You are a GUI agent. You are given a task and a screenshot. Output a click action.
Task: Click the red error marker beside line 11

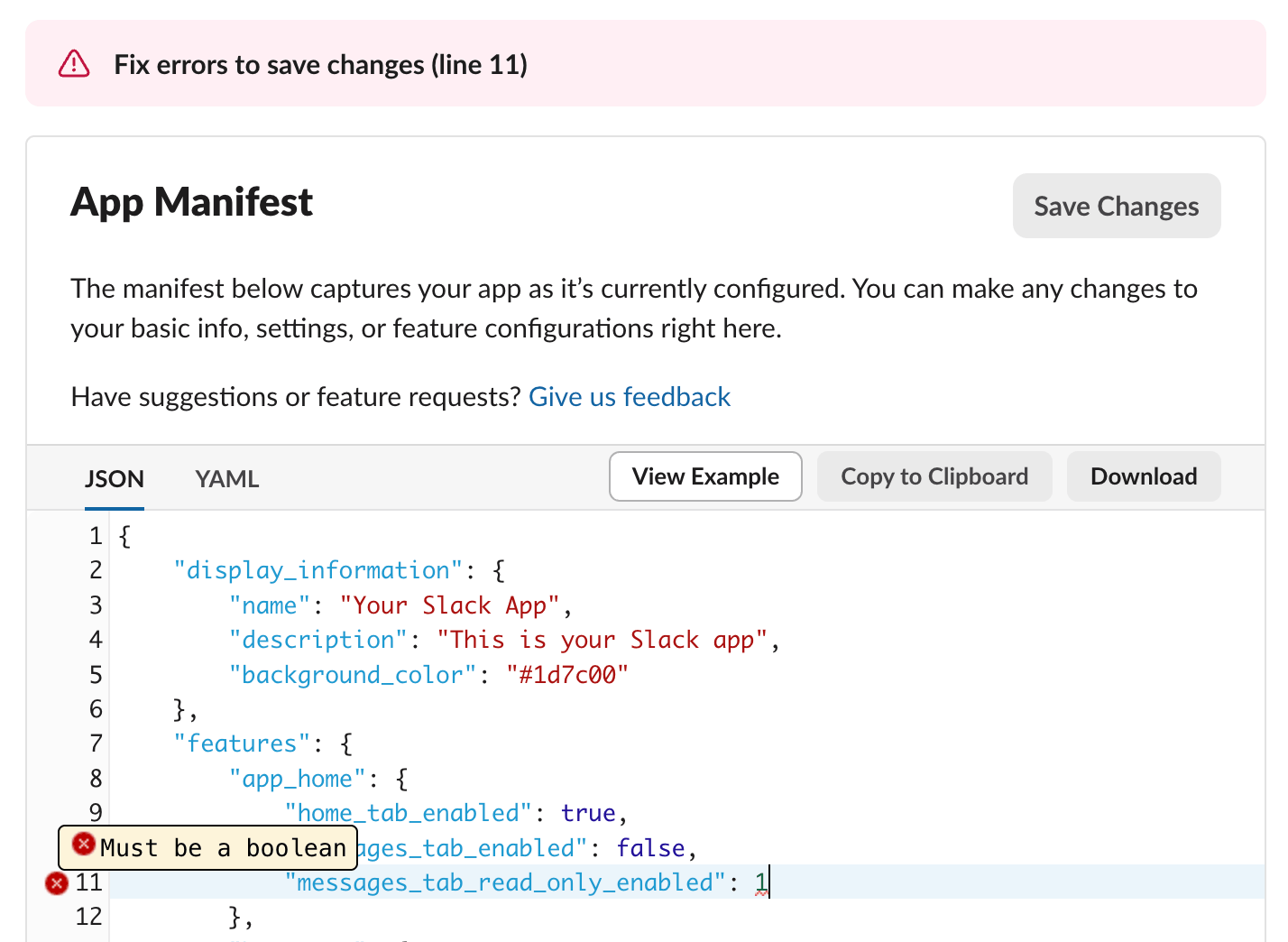tap(57, 883)
